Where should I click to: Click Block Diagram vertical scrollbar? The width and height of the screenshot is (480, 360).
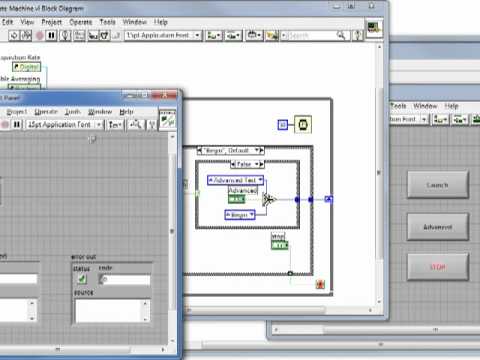[x=379, y=173]
